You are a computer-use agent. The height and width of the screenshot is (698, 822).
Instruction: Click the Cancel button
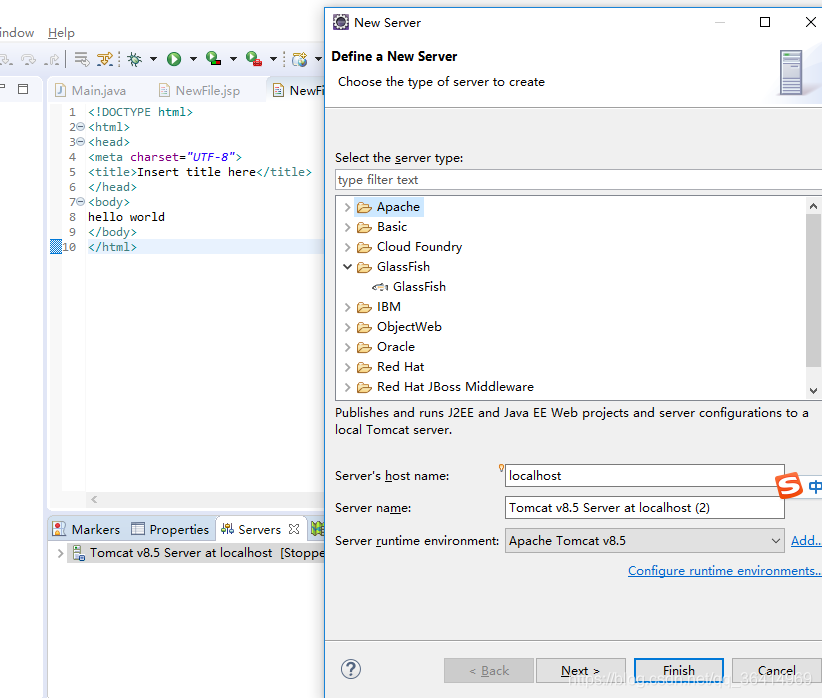coord(776,670)
